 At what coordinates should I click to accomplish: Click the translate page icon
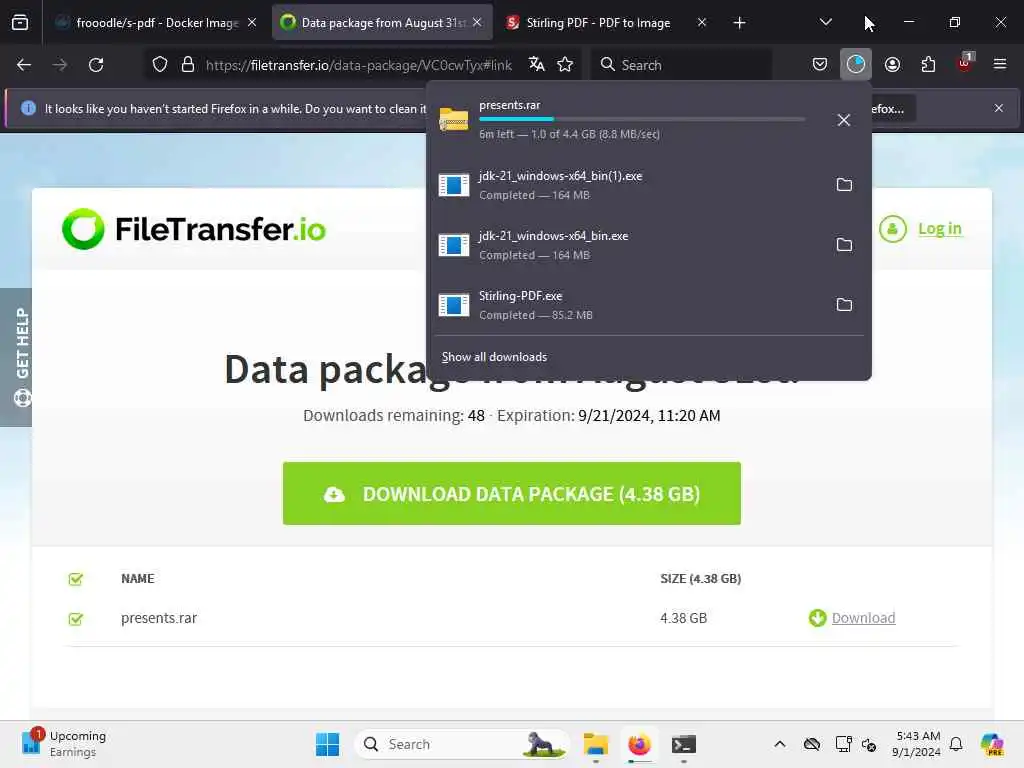tap(537, 65)
